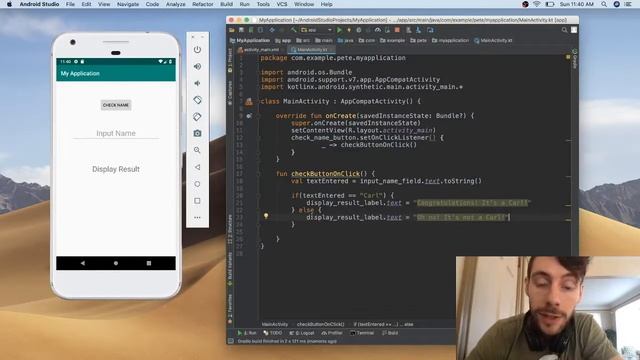Collapse the onCreate function fold marker
This screenshot has height=360, width=640.
[258, 116]
